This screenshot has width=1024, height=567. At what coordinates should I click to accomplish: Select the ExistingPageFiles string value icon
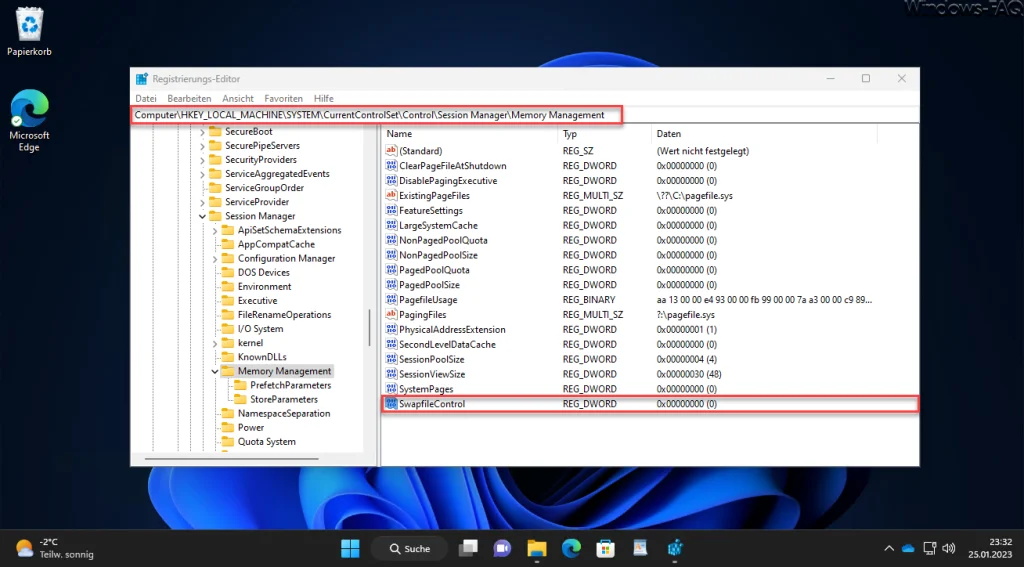coord(391,195)
